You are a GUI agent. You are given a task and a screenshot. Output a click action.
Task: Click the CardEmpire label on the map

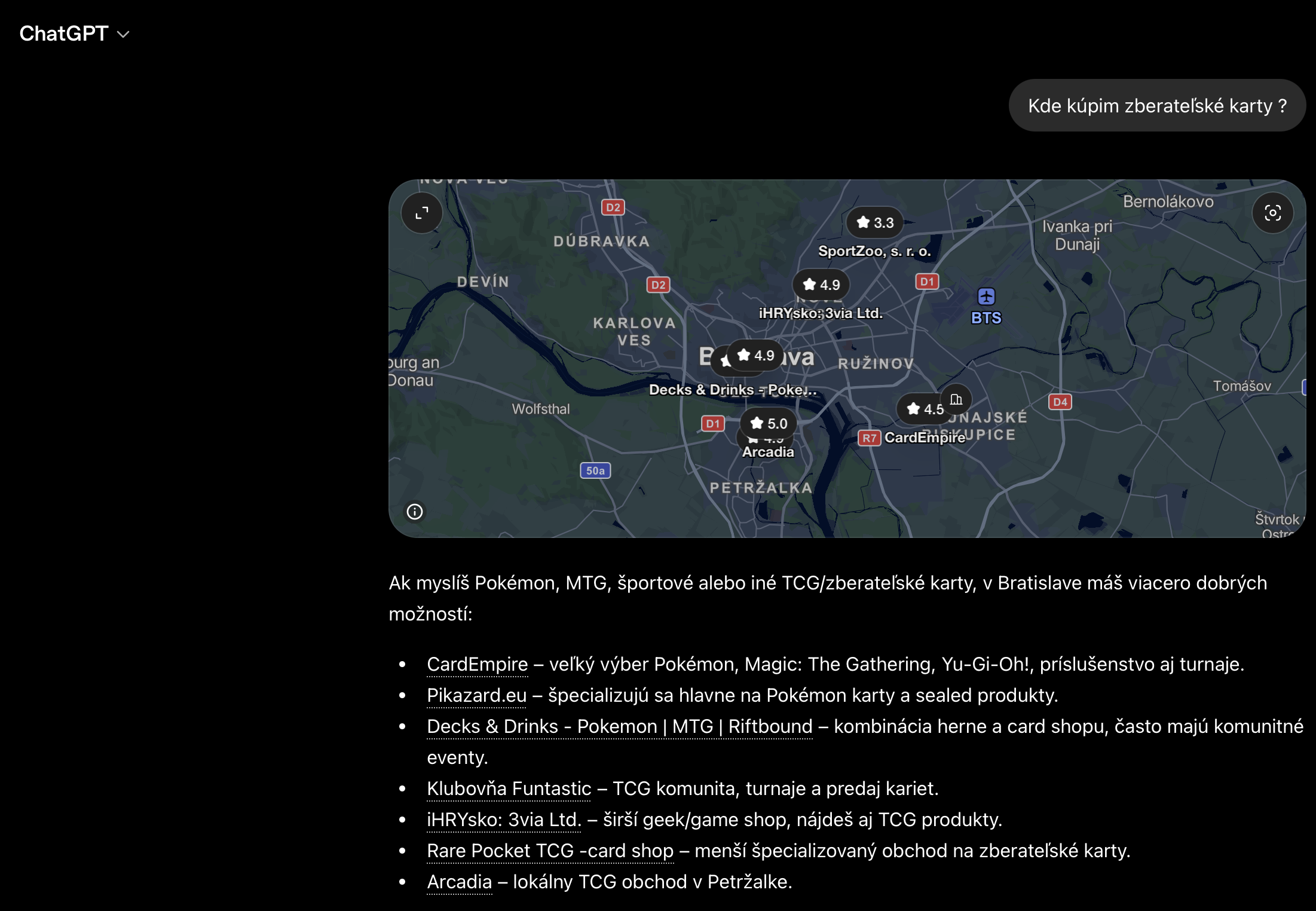pyautogui.click(x=925, y=438)
